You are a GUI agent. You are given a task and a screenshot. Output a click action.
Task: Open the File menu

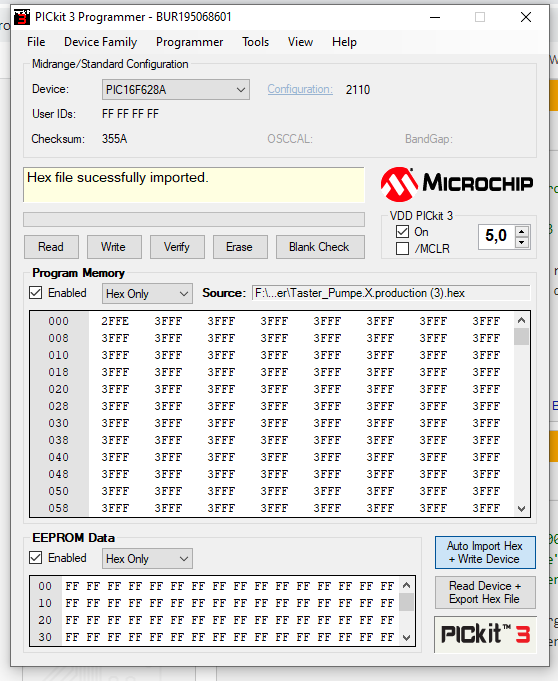[36, 42]
